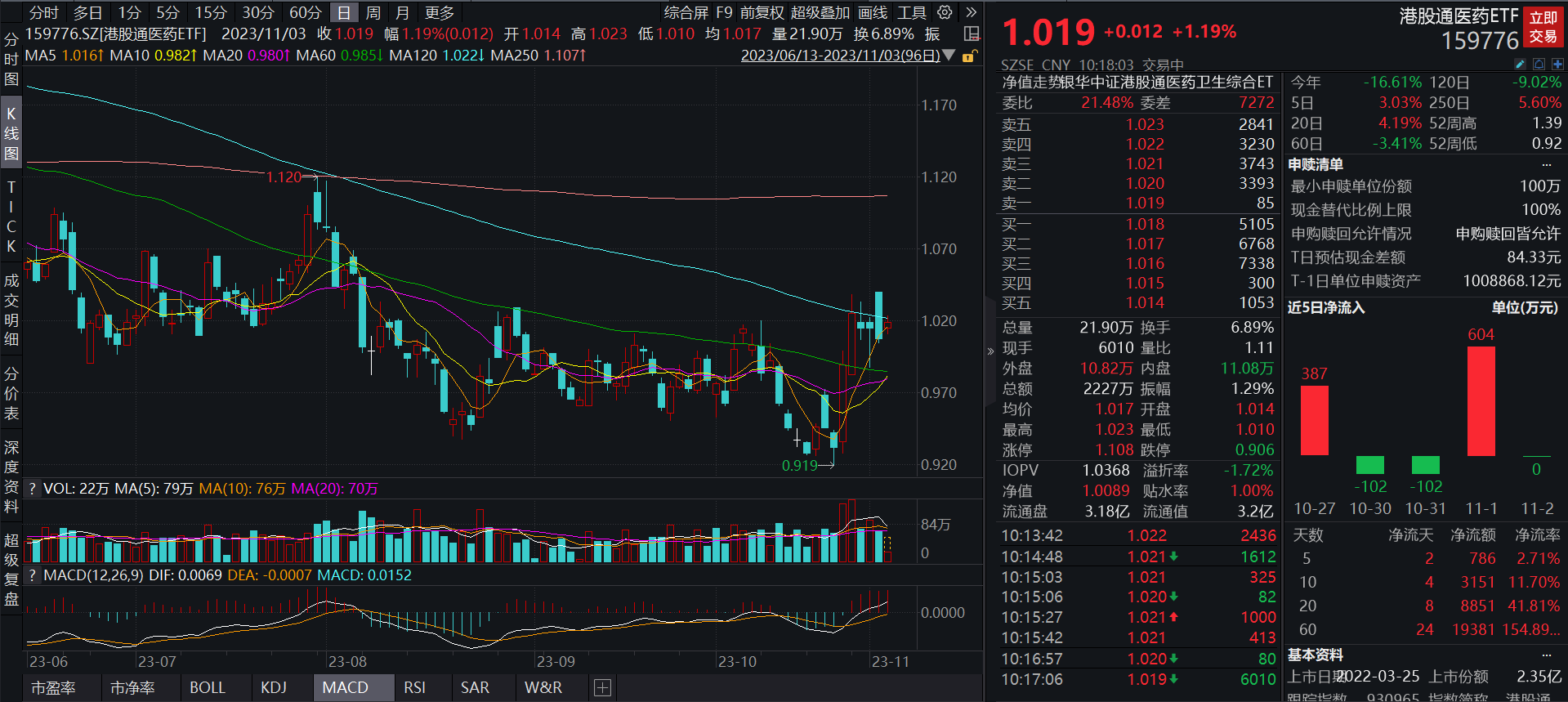Add stock to watchlist with plus icon
1568x702 pixels.
[x=1557, y=64]
